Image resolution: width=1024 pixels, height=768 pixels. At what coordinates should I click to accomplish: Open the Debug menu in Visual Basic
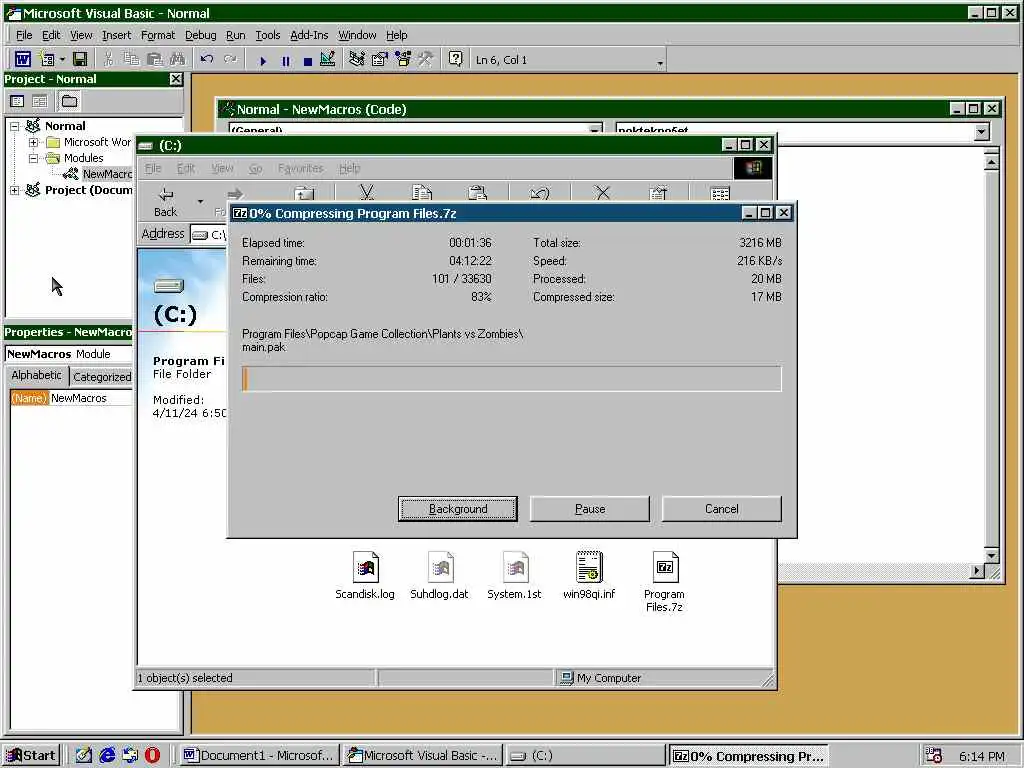point(200,35)
